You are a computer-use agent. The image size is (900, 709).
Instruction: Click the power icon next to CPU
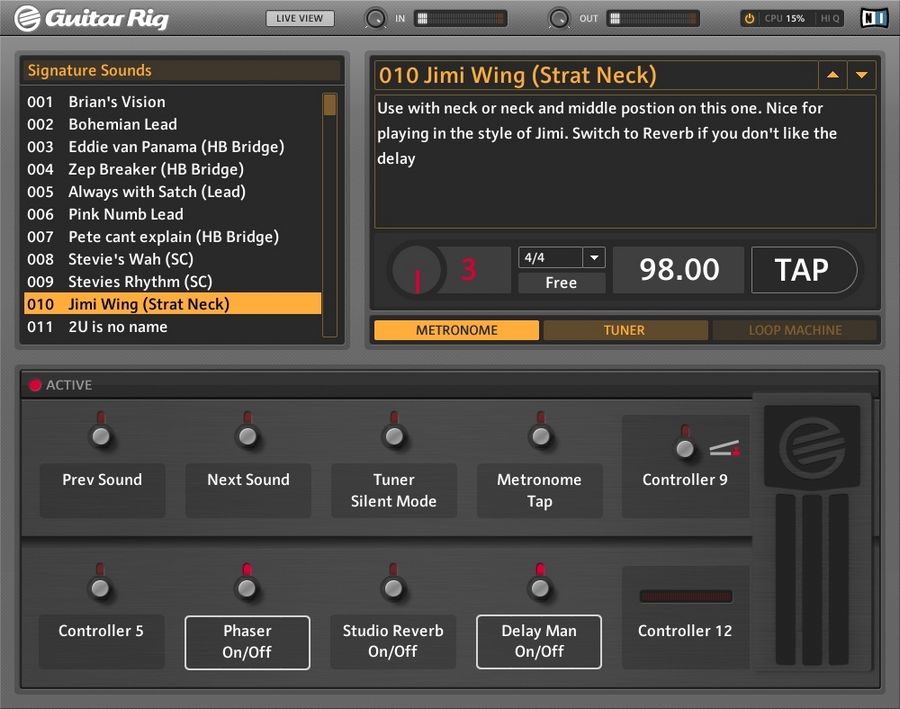749,18
